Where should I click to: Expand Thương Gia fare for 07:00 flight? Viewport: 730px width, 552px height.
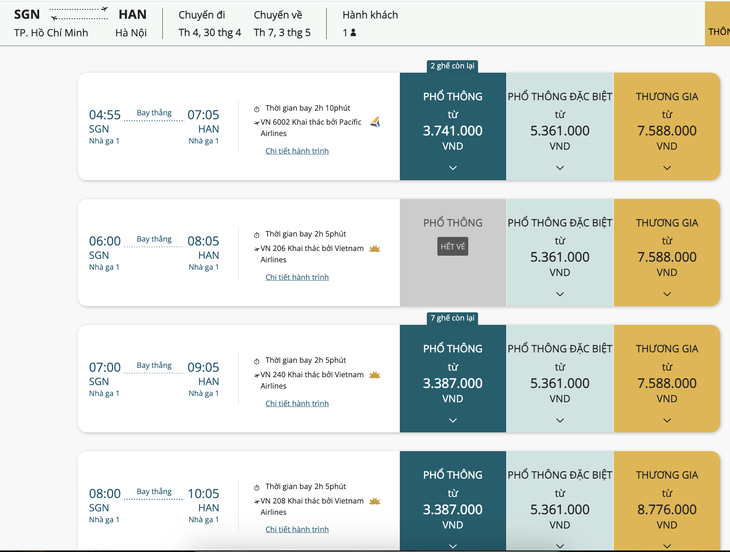point(667,420)
